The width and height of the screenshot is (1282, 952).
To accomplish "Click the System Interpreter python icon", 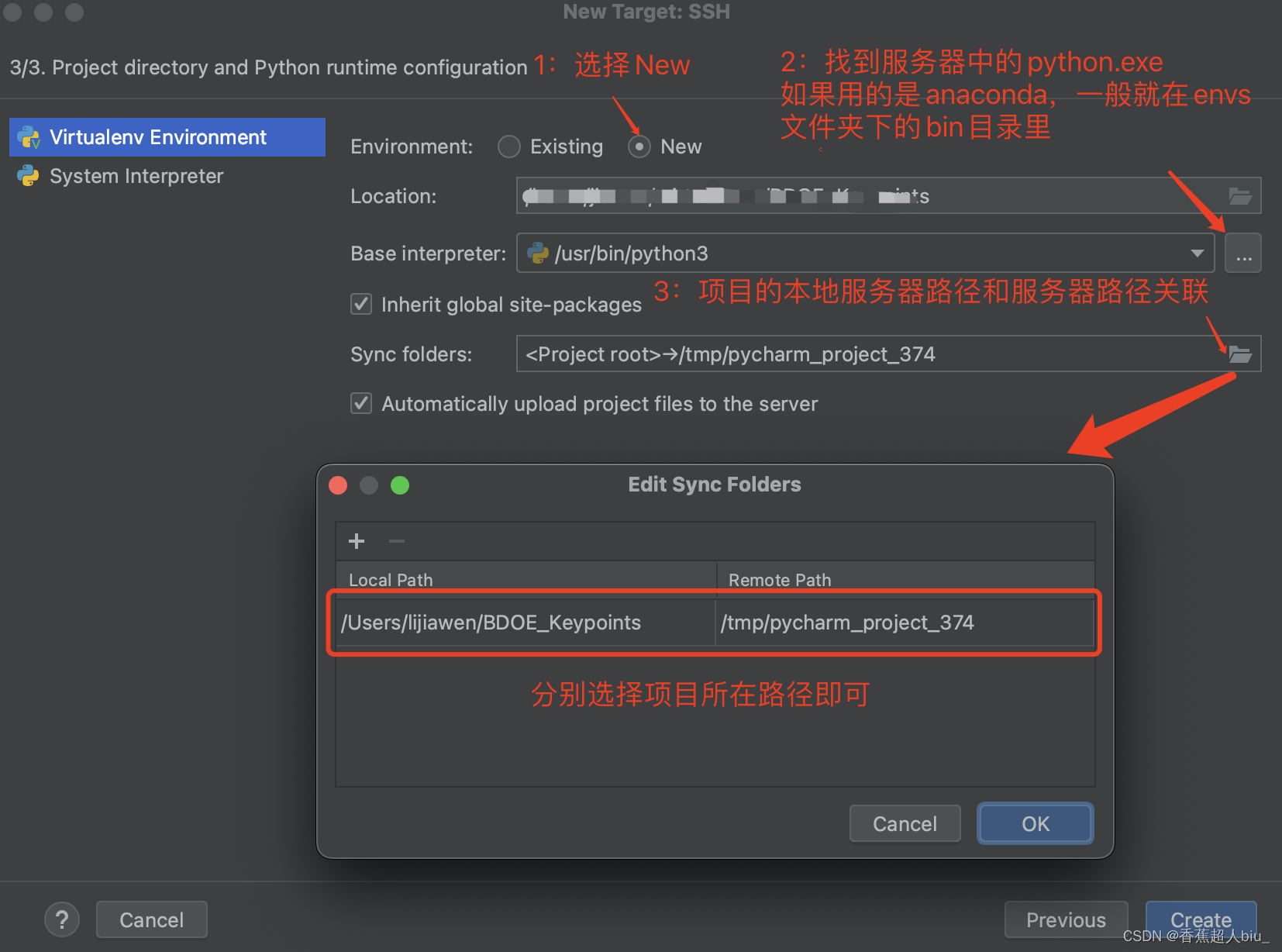I will pos(29,176).
